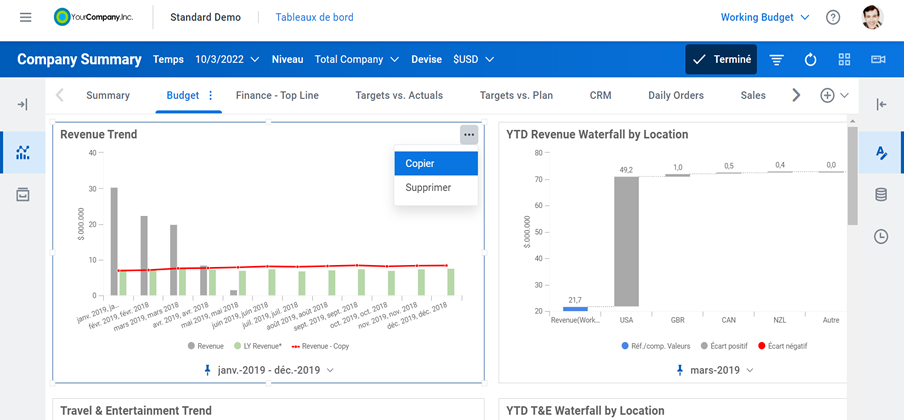The image size is (904, 420).
Task: Click the Terminé button
Action: pyautogui.click(x=721, y=60)
